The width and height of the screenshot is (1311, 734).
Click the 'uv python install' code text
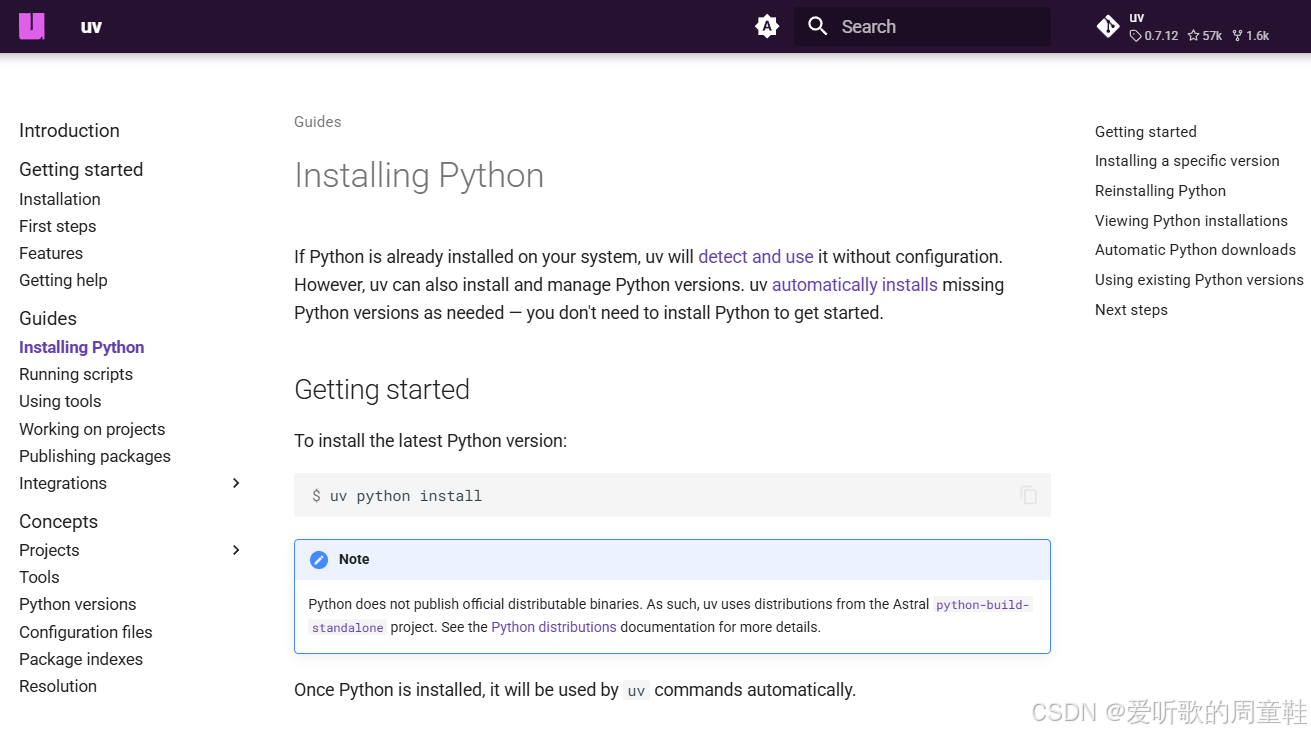pos(406,496)
